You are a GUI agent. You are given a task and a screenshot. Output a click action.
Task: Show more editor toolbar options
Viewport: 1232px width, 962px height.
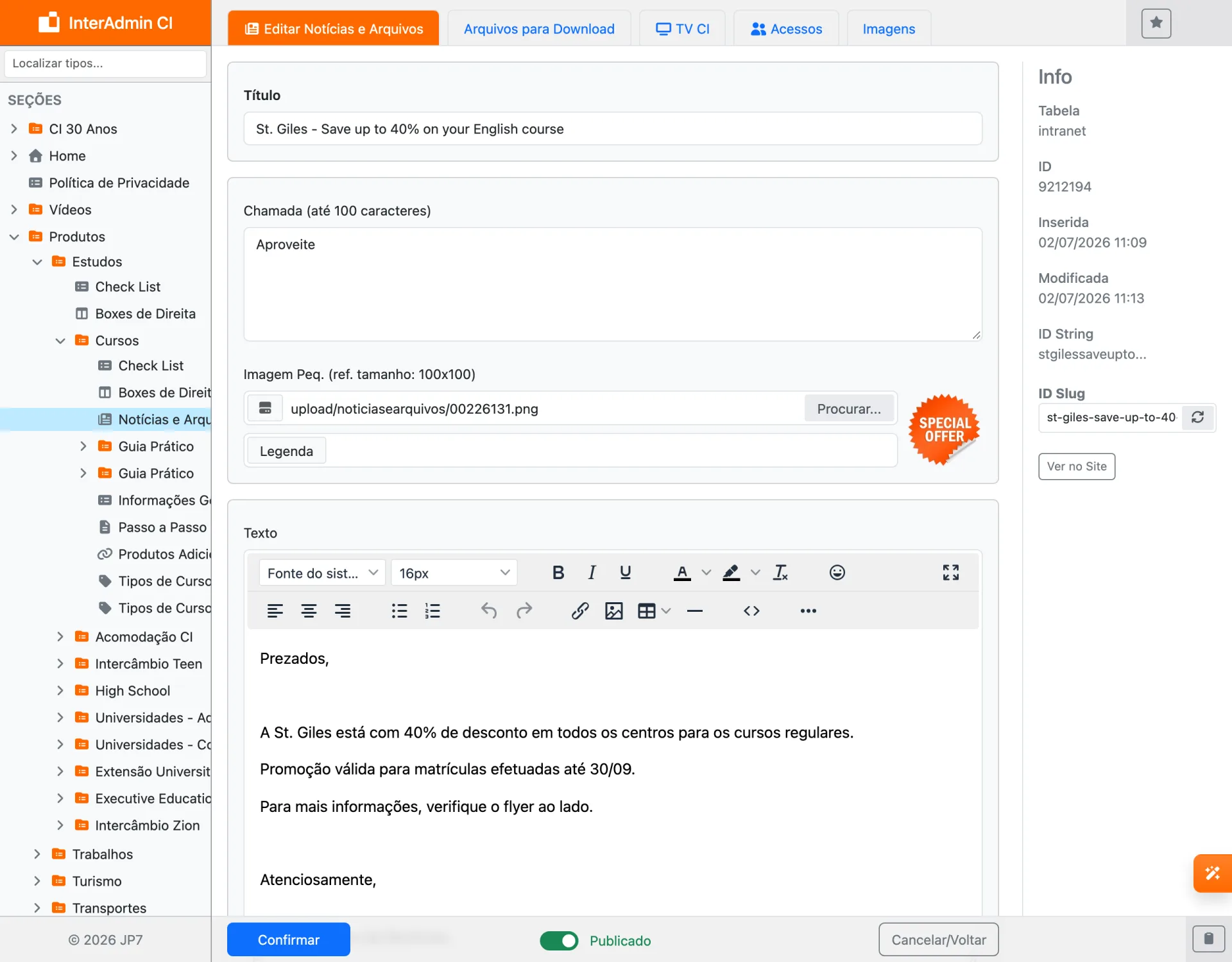(808, 611)
